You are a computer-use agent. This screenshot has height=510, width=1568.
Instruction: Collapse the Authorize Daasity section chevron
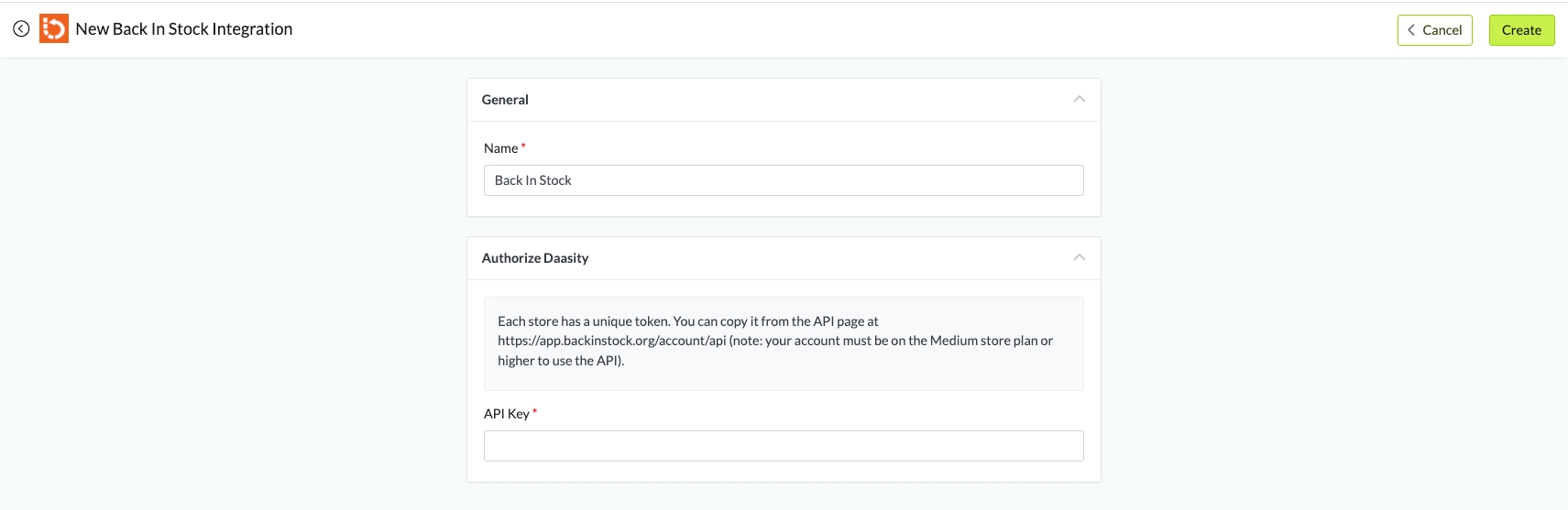coord(1079,257)
